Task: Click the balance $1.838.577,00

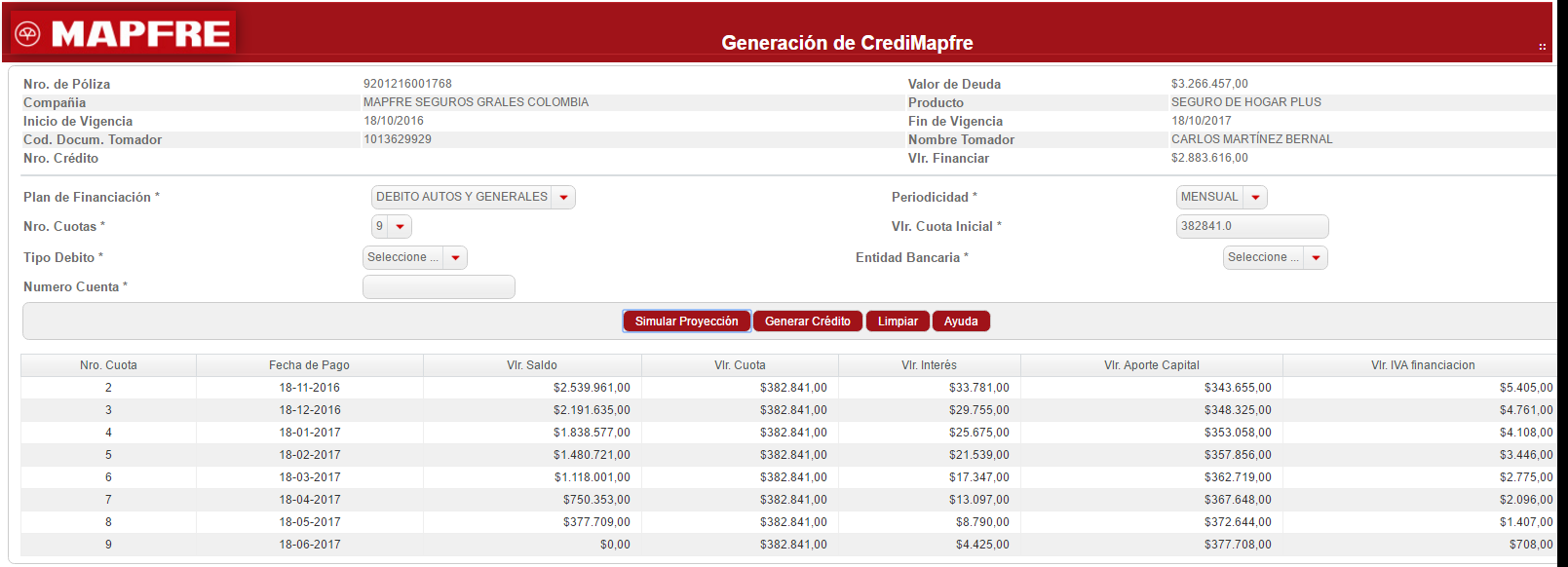Action: pos(592,433)
